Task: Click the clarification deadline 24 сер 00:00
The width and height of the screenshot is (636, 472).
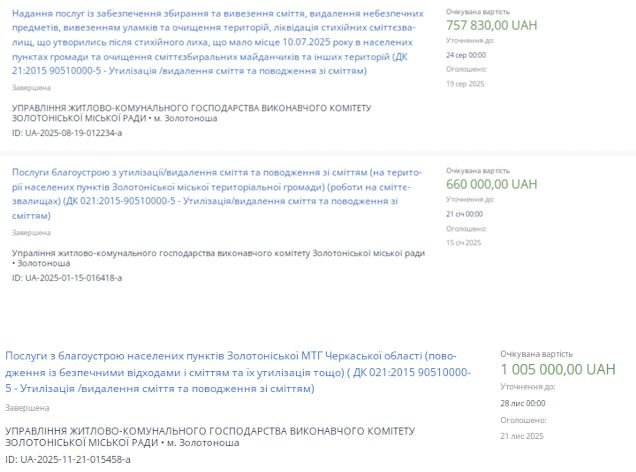Action: pyautogui.click(x=468, y=54)
